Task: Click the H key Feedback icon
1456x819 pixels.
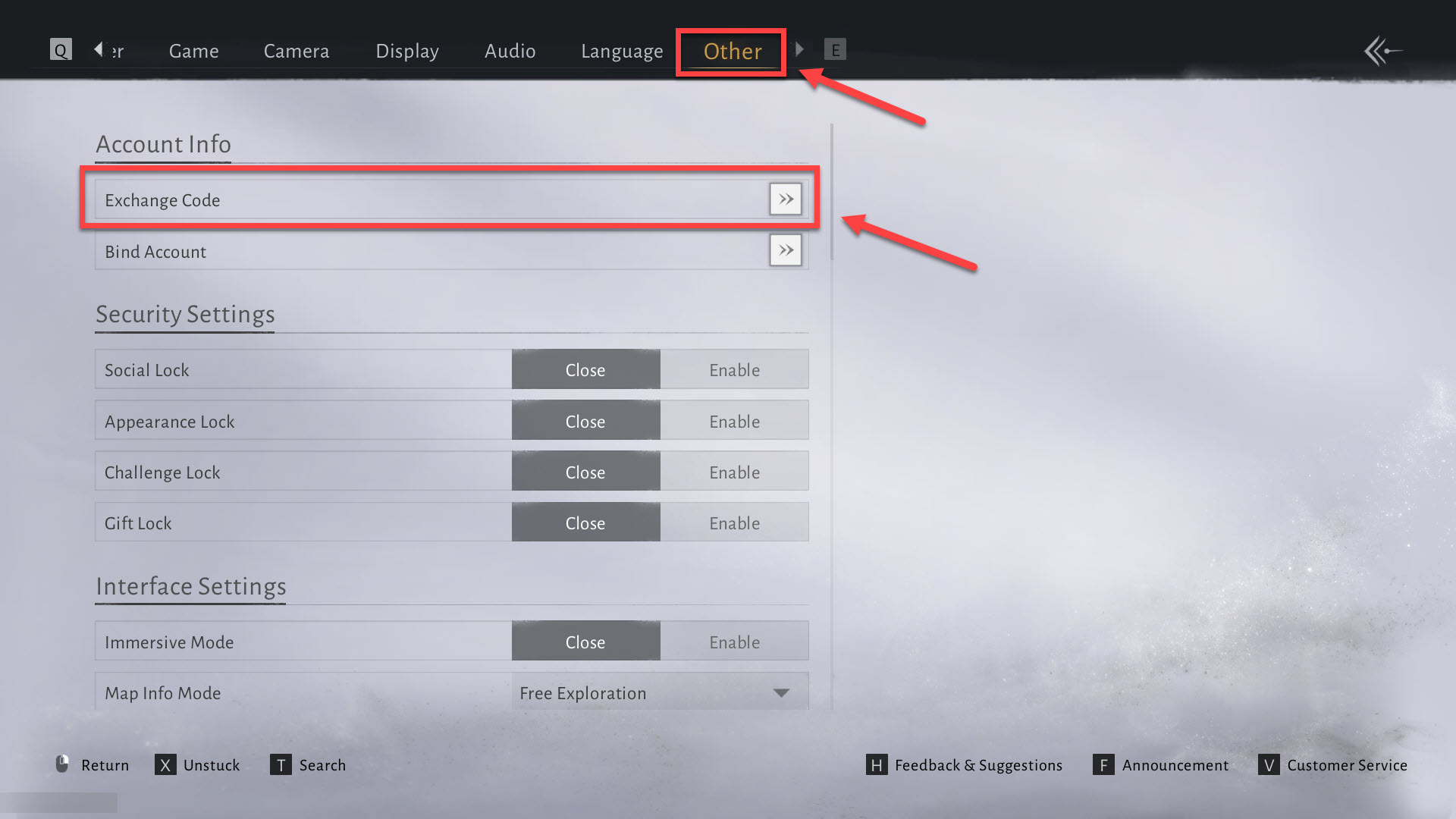Action: (877, 764)
